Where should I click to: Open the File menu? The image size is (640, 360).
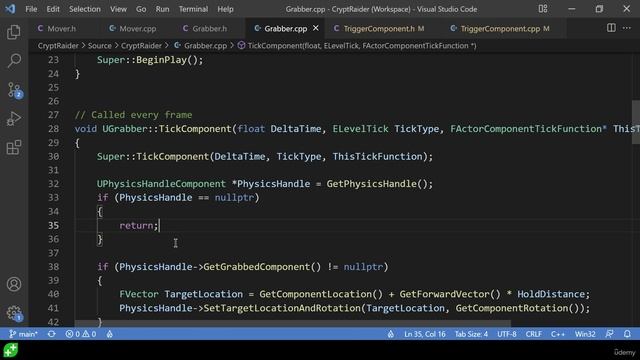click(x=31, y=9)
